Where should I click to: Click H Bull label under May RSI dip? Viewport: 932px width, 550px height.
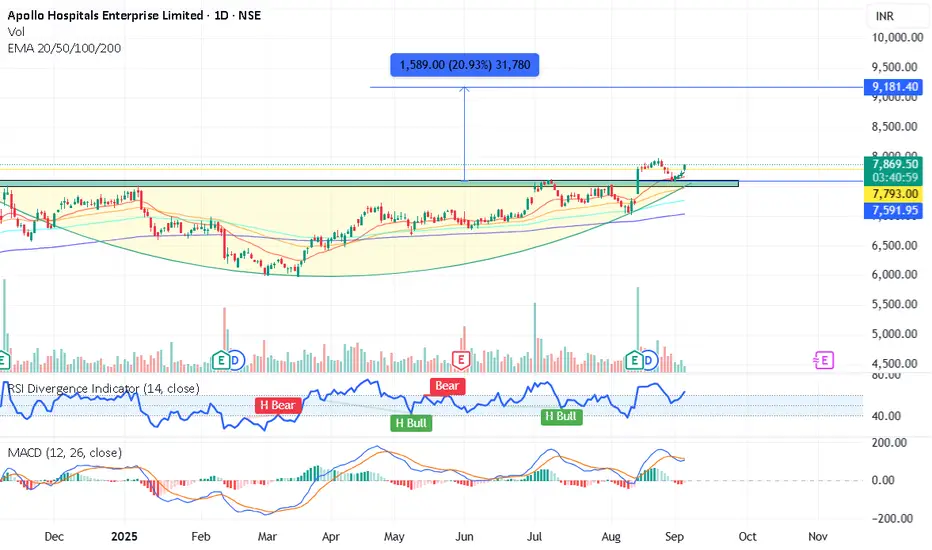[411, 423]
